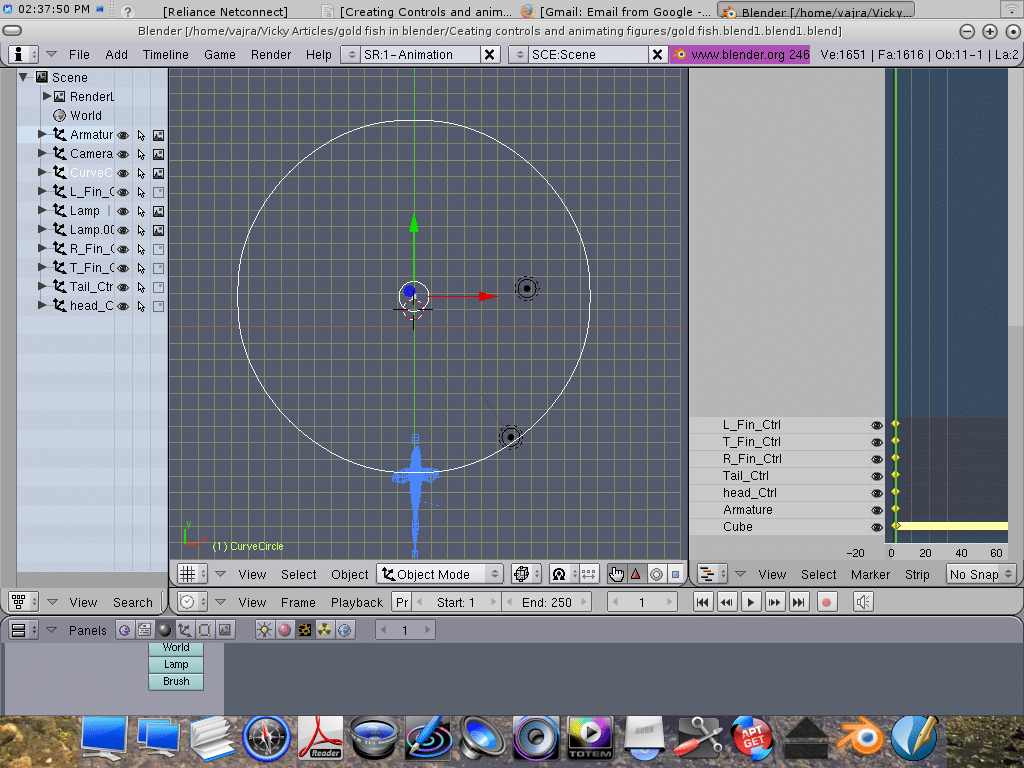Open the Object Mode dropdown

(440, 574)
